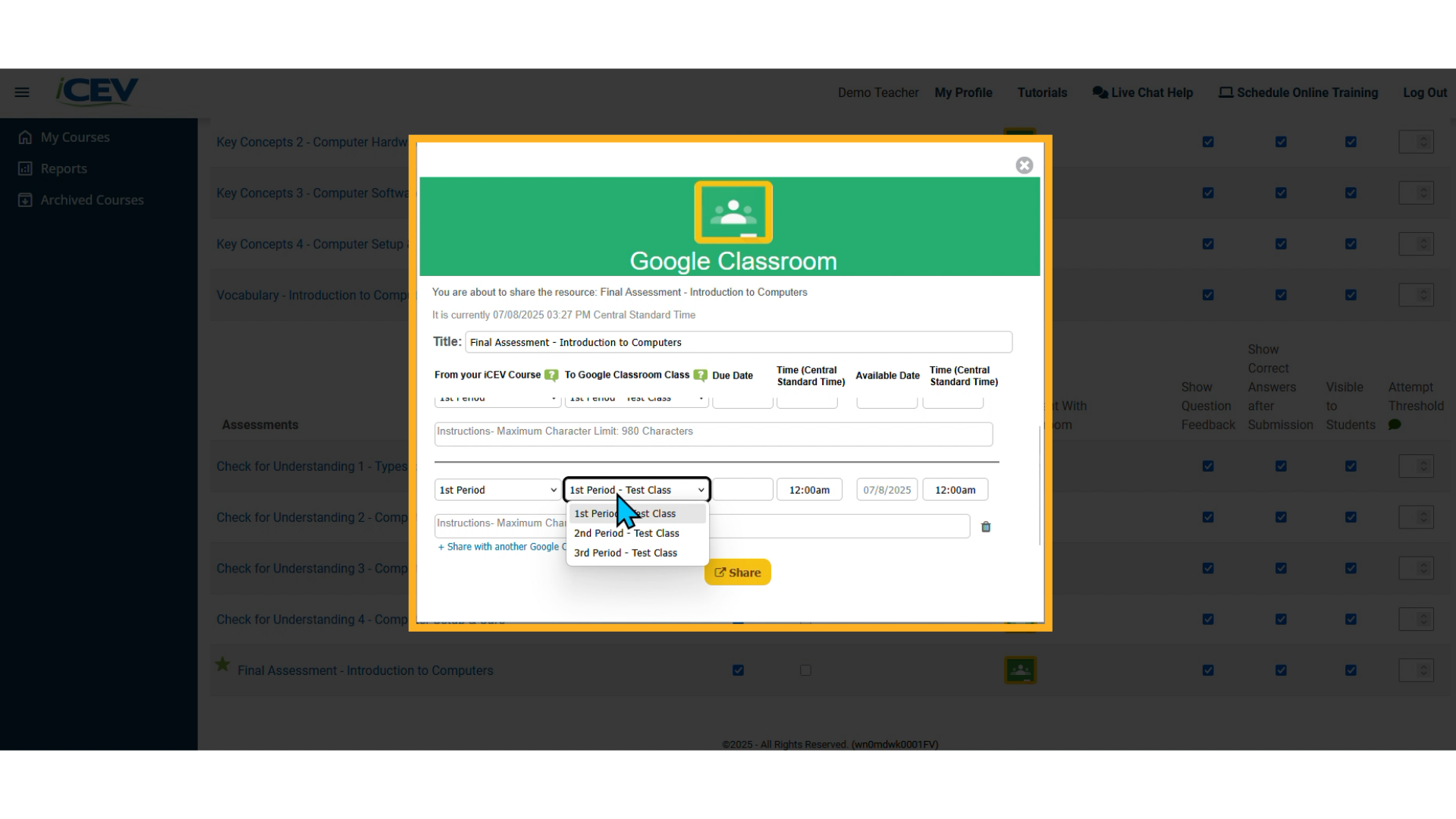The image size is (1456, 819).
Task: Toggle Show Correct Answers for Key Concepts 3
Action: pyautogui.click(x=1281, y=193)
